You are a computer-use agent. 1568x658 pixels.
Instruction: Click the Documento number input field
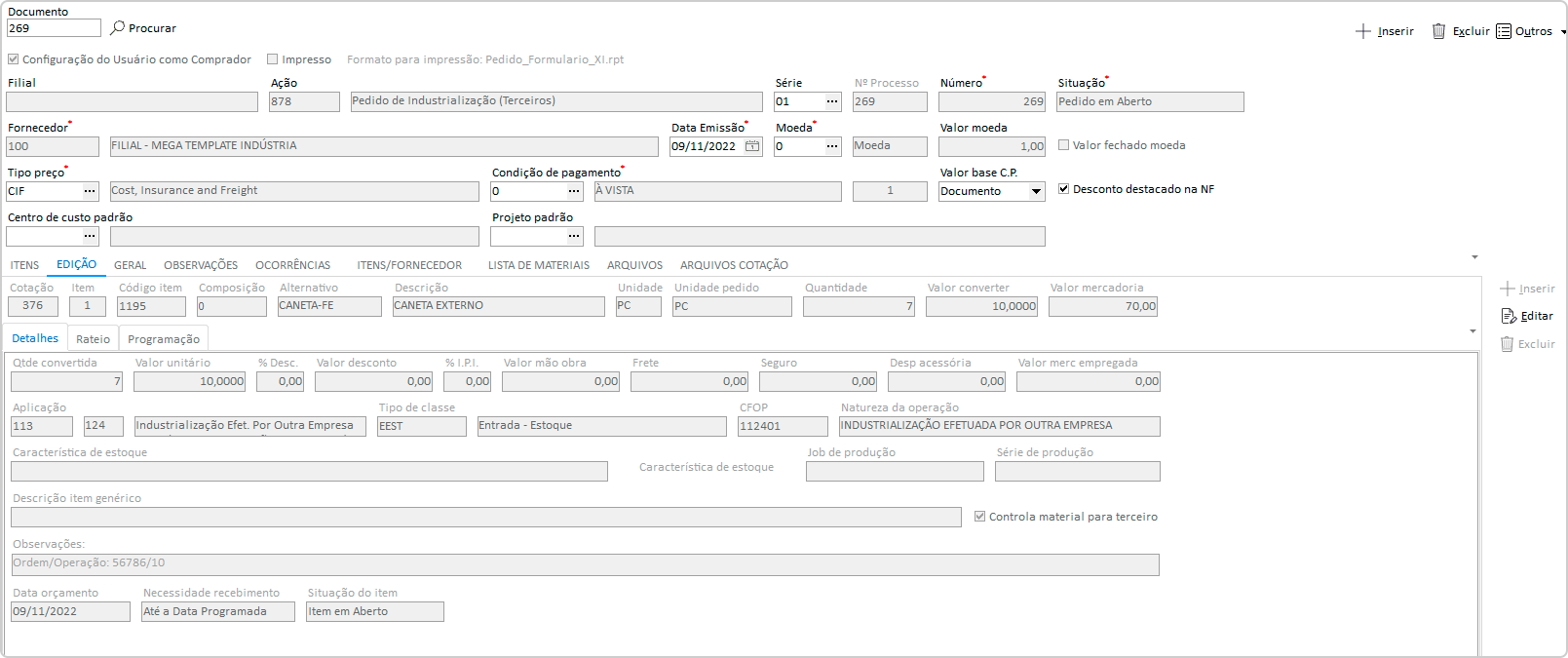54,28
